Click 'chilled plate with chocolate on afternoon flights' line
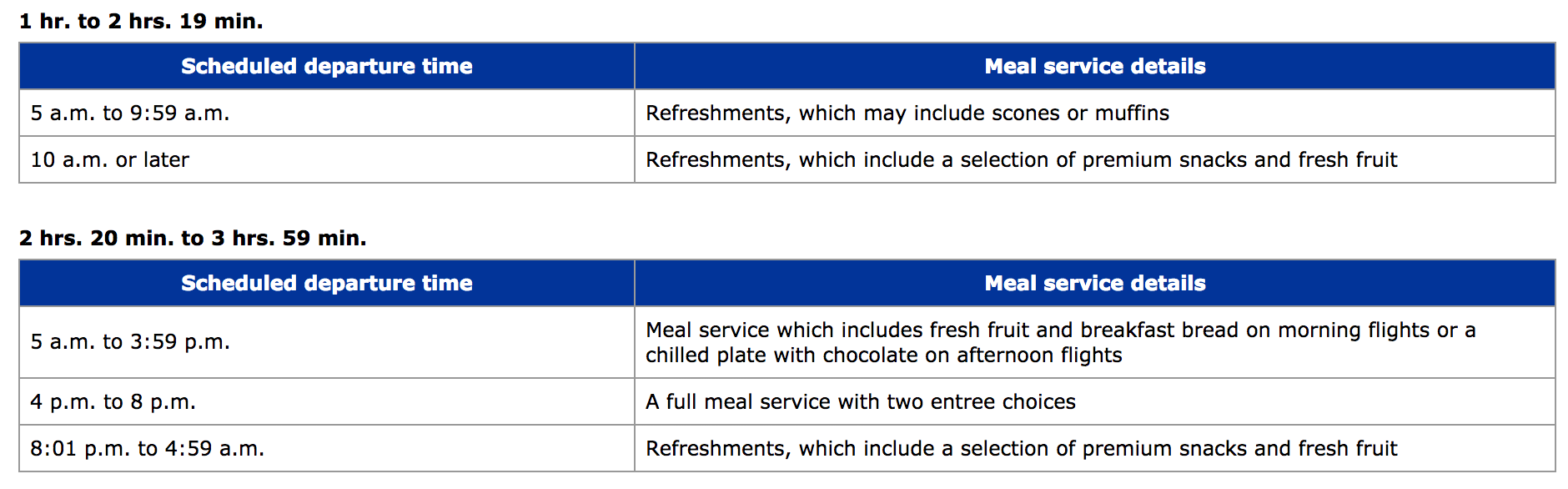This screenshot has height=489, width=1568. pos(884,355)
